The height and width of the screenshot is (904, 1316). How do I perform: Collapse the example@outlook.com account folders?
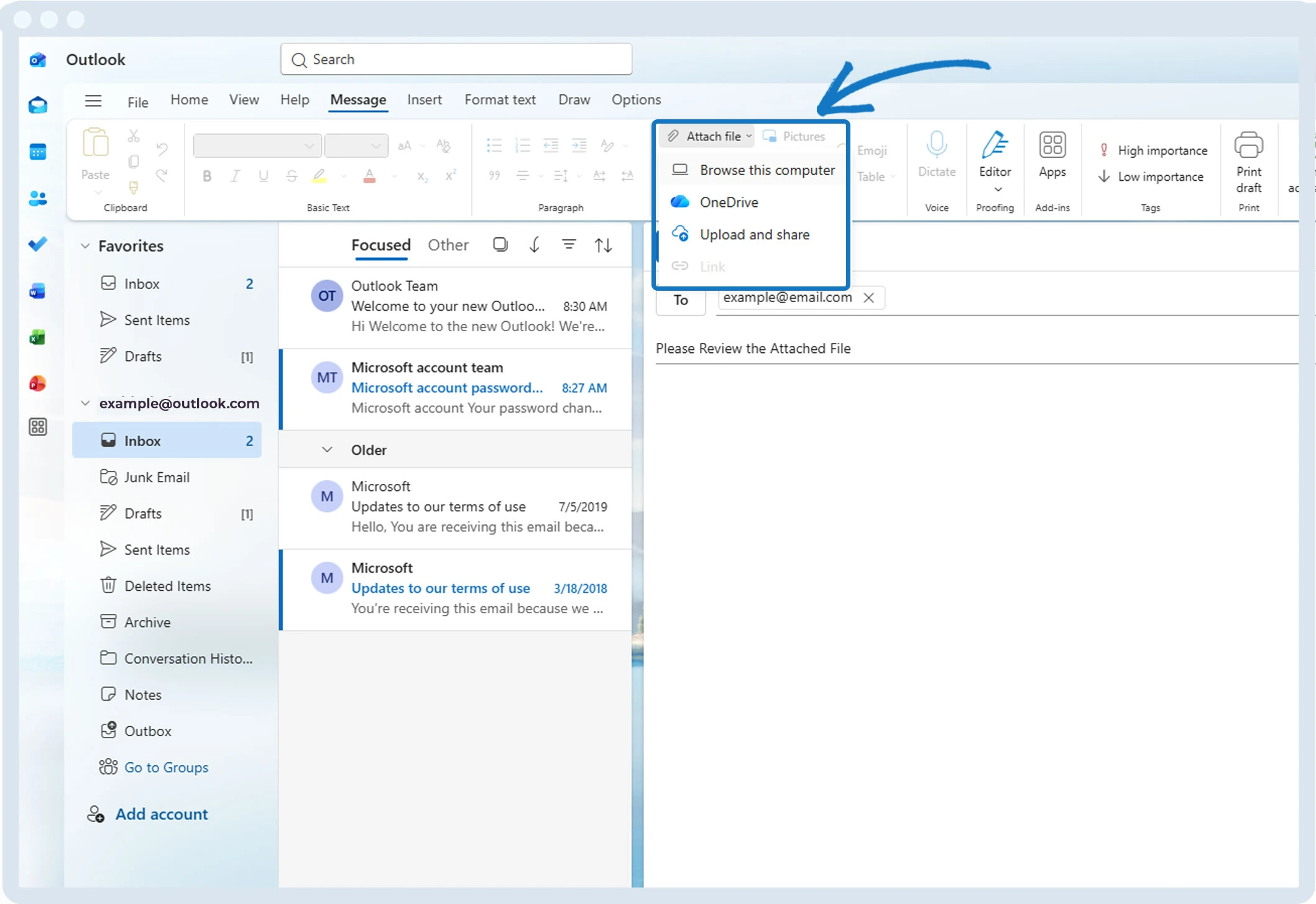click(x=85, y=403)
